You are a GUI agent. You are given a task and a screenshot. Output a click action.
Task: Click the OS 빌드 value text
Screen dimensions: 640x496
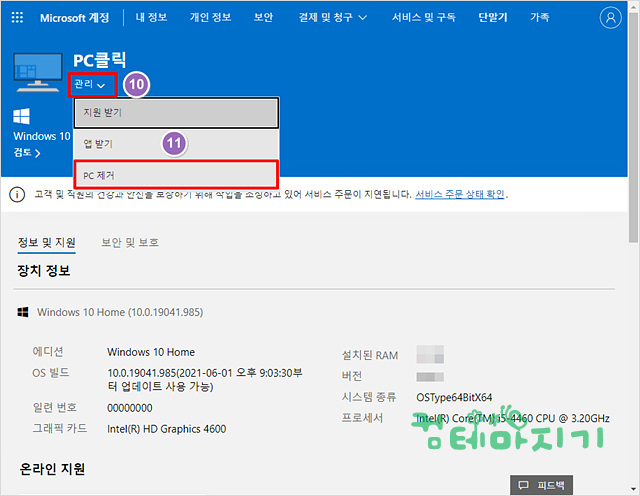pyautogui.click(x=205, y=379)
